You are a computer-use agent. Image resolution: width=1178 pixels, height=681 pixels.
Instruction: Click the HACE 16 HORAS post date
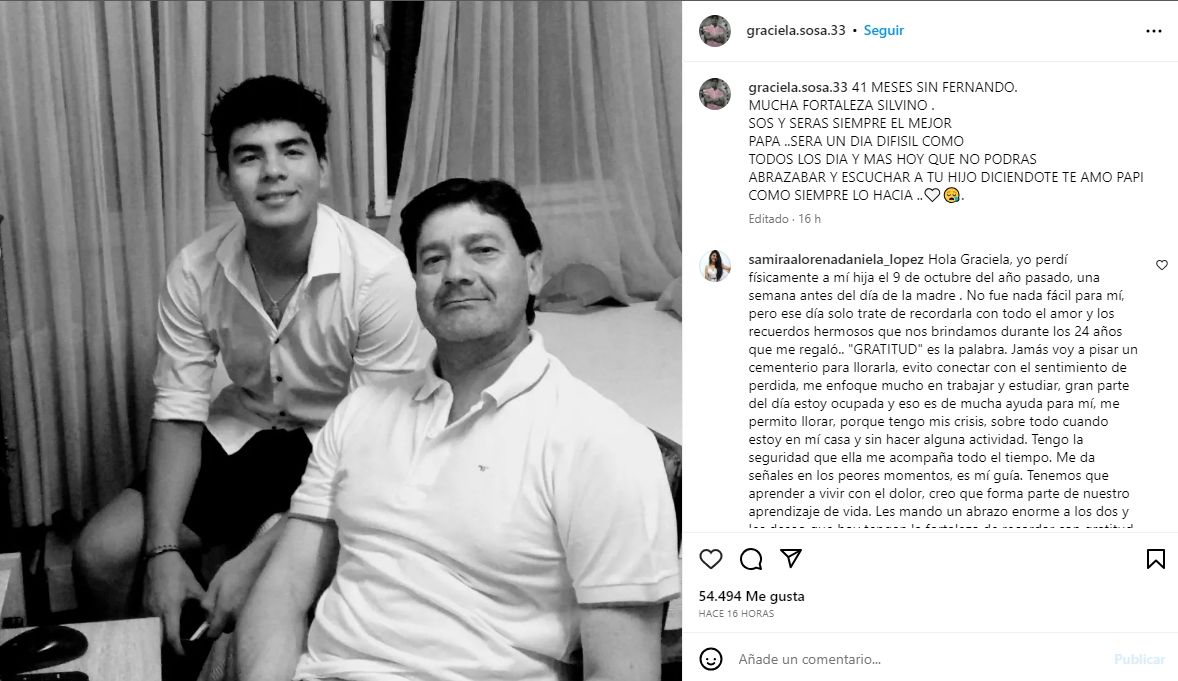(736, 613)
